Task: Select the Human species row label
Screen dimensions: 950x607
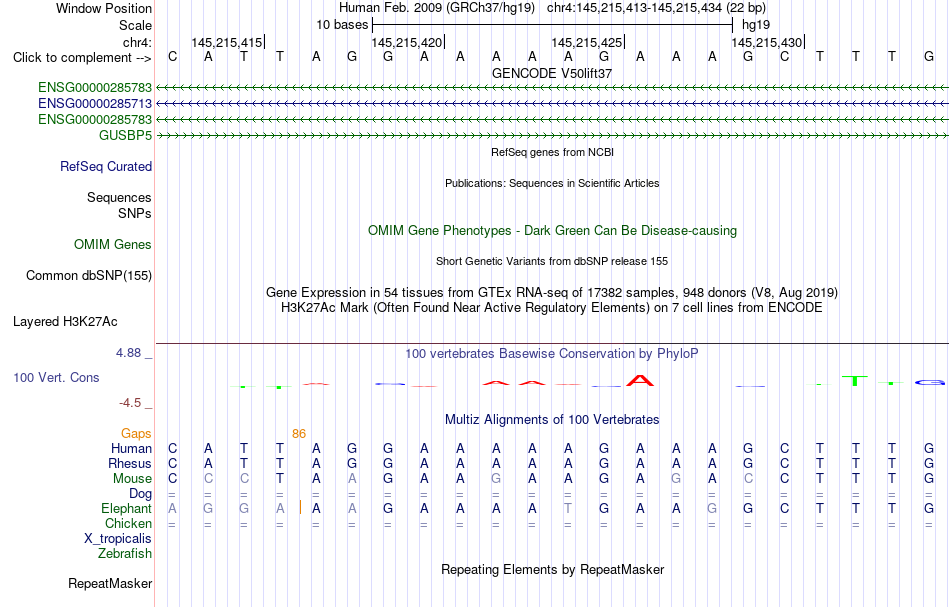Action: pos(131,449)
